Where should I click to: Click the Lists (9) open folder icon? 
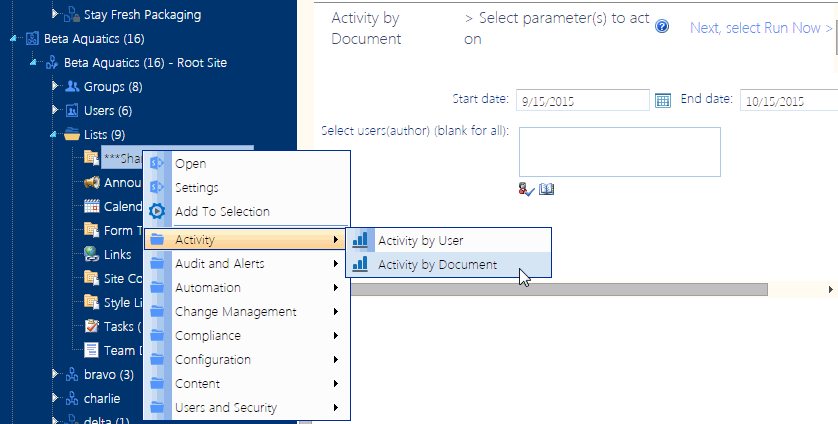click(x=72, y=134)
